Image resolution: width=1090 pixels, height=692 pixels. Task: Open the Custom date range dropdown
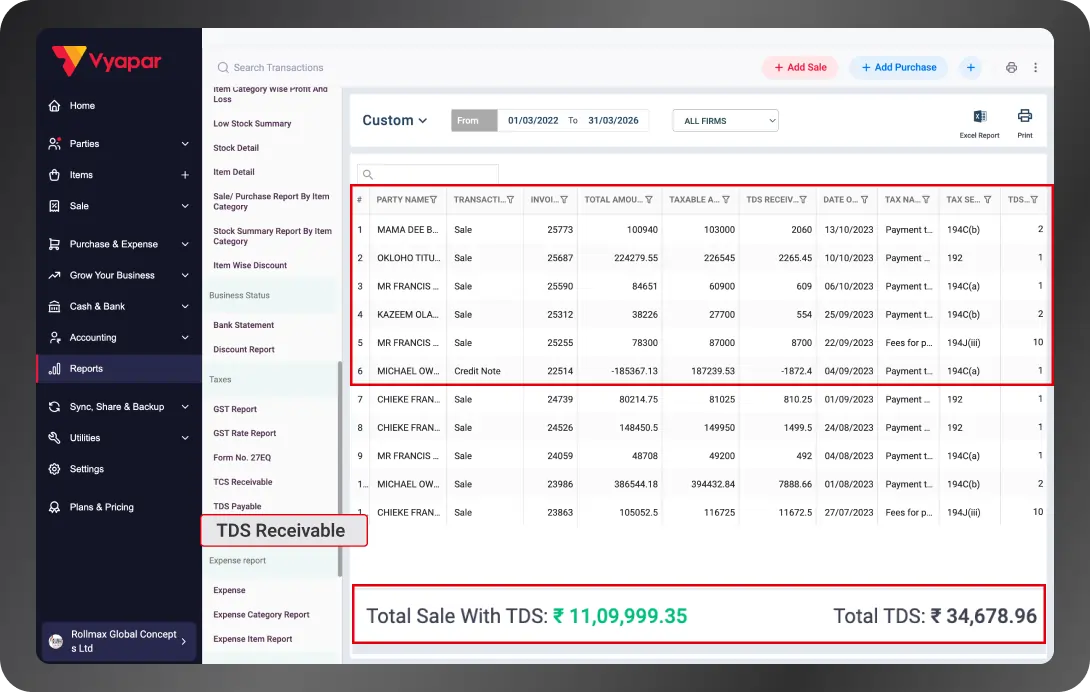(x=394, y=120)
